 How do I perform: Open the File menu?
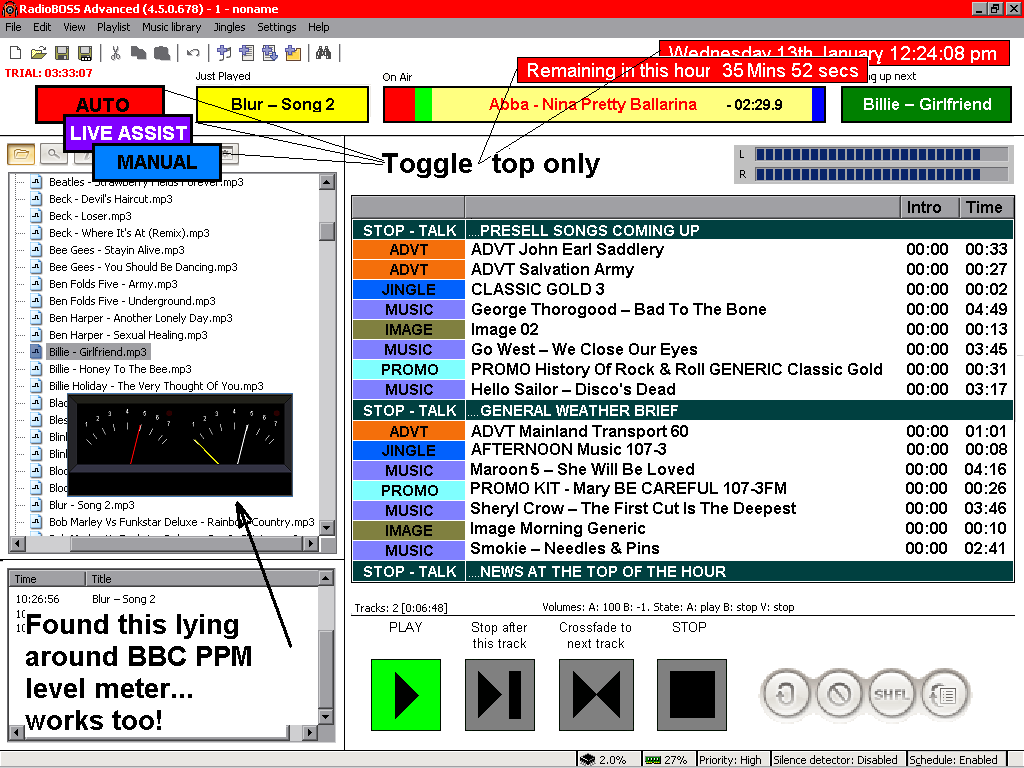[13, 27]
